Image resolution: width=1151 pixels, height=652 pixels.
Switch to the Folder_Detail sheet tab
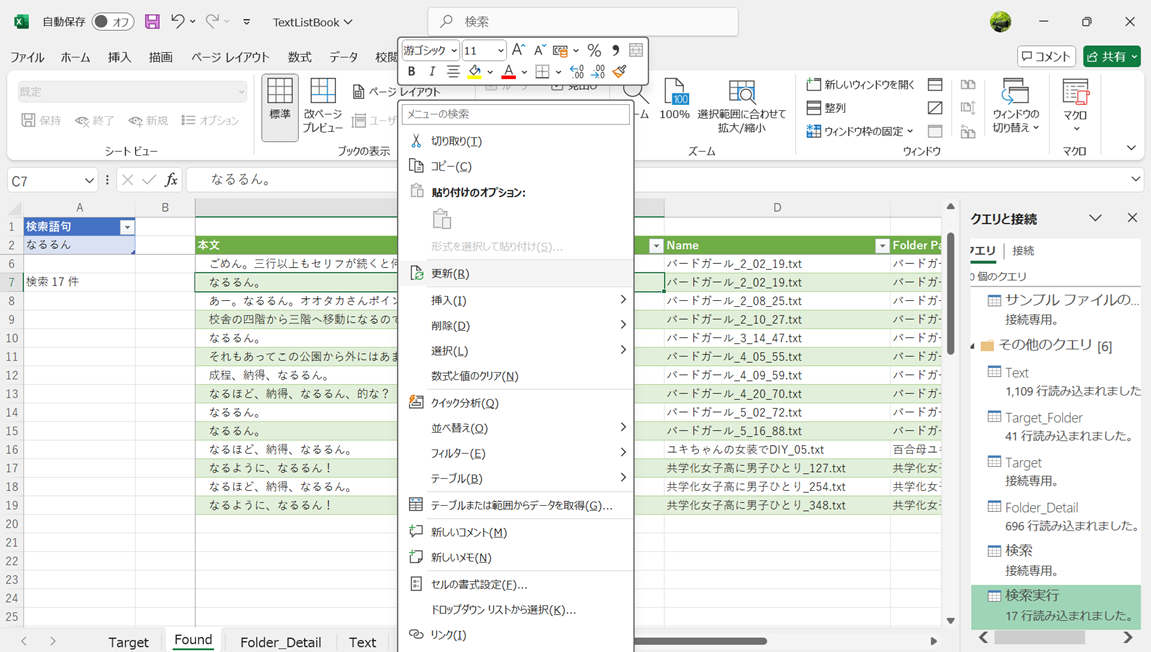pos(280,642)
